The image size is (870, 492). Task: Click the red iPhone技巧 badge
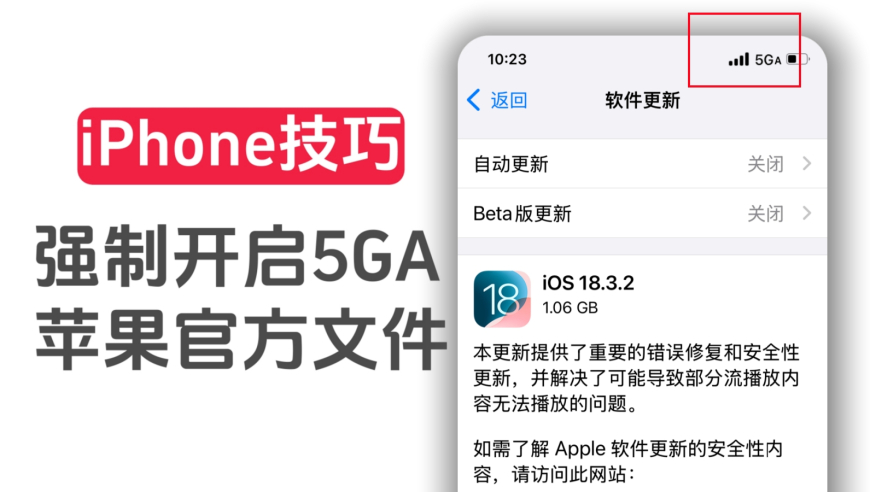click(x=241, y=146)
